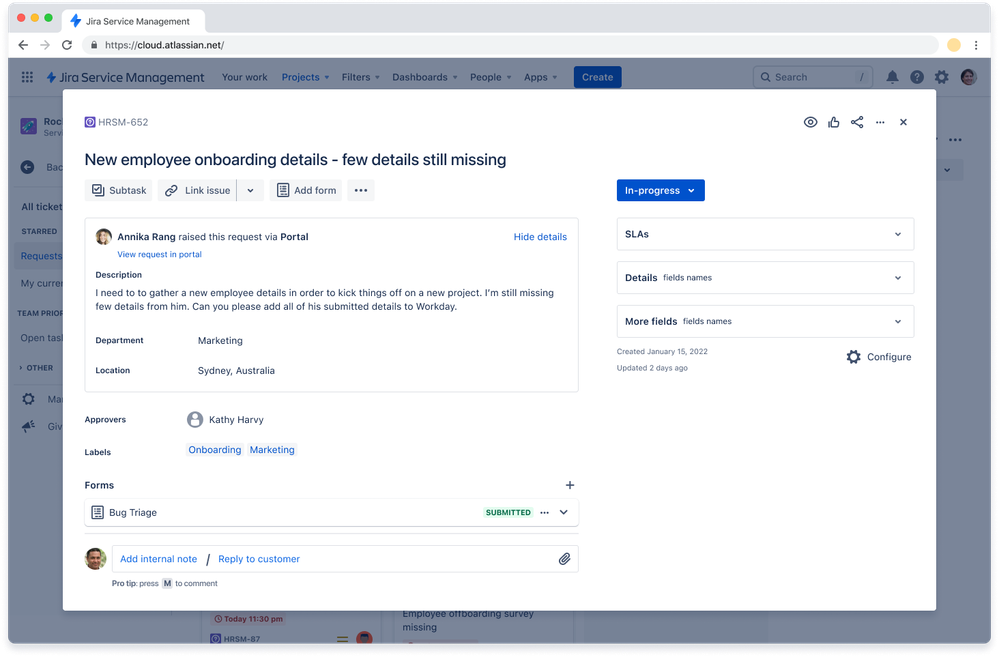Image resolution: width=999 pixels, height=657 pixels.
Task: Share the issue using the share icon
Action: pyautogui.click(x=857, y=122)
